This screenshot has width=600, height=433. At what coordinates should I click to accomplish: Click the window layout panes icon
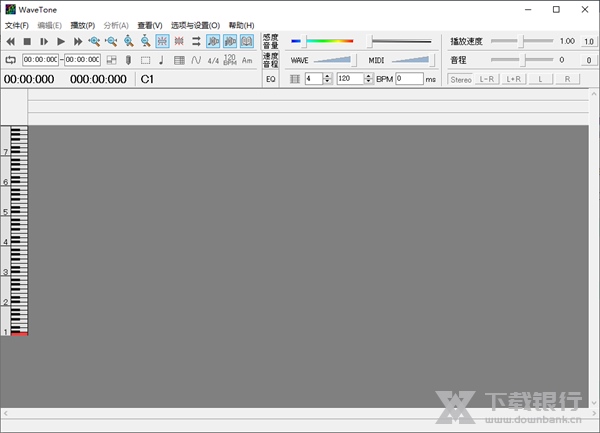point(111,60)
